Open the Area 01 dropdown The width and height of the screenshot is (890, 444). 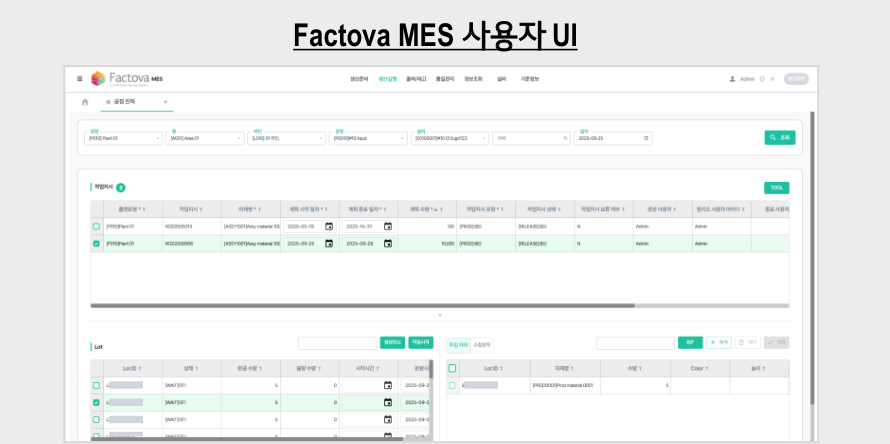tap(205, 138)
